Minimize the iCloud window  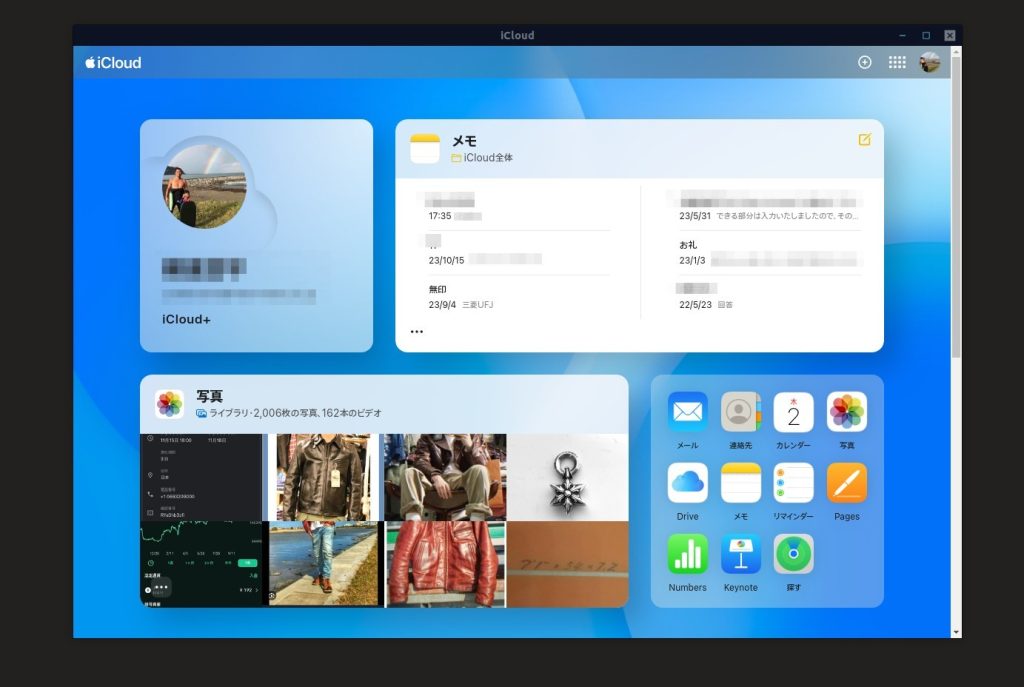point(903,35)
